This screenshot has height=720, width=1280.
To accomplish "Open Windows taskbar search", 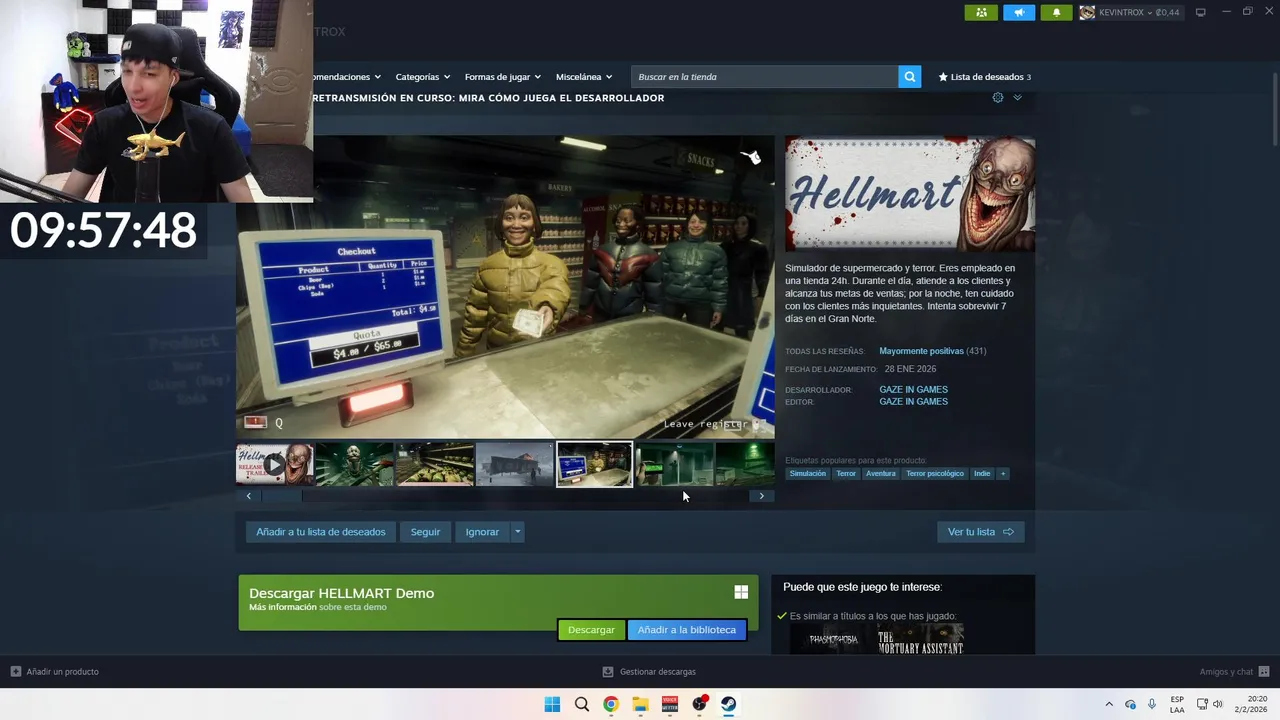I will [581, 704].
